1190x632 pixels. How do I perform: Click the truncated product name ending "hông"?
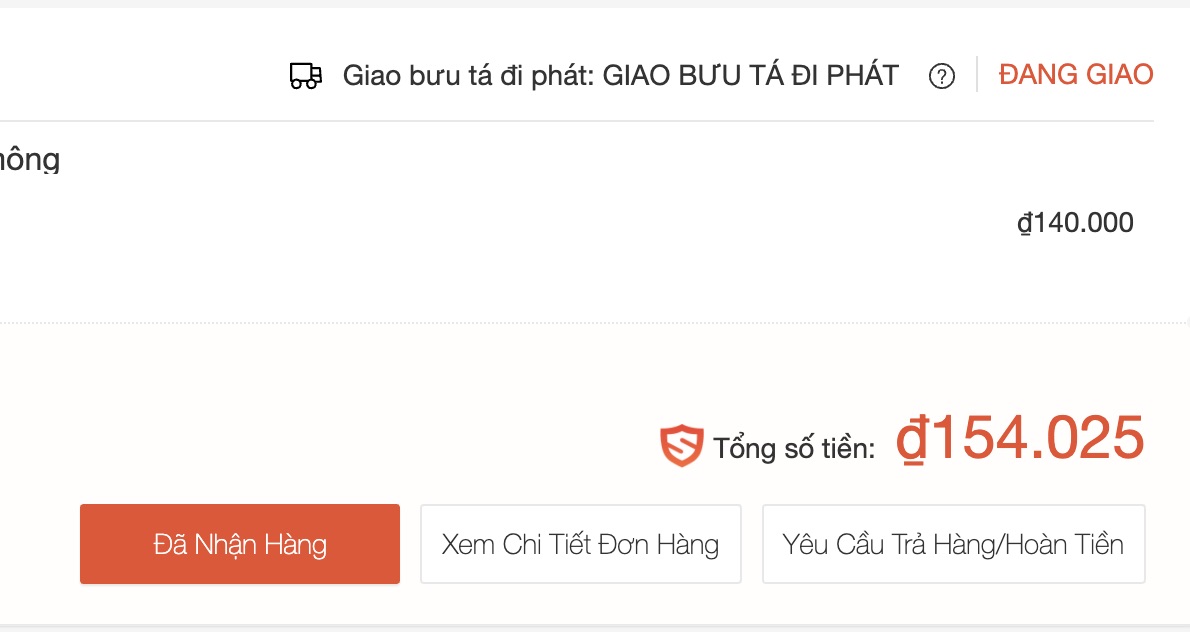tap(30, 159)
